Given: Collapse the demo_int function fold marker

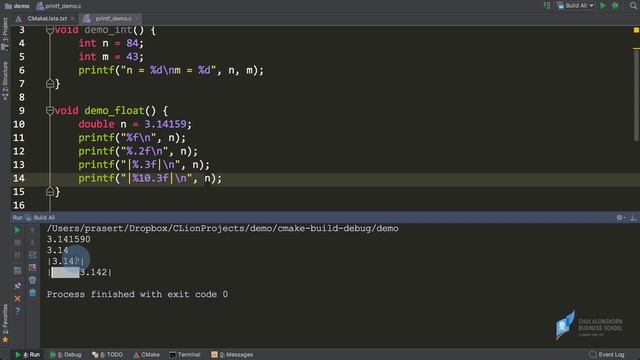Looking at the screenshot, I should tap(50, 30).
